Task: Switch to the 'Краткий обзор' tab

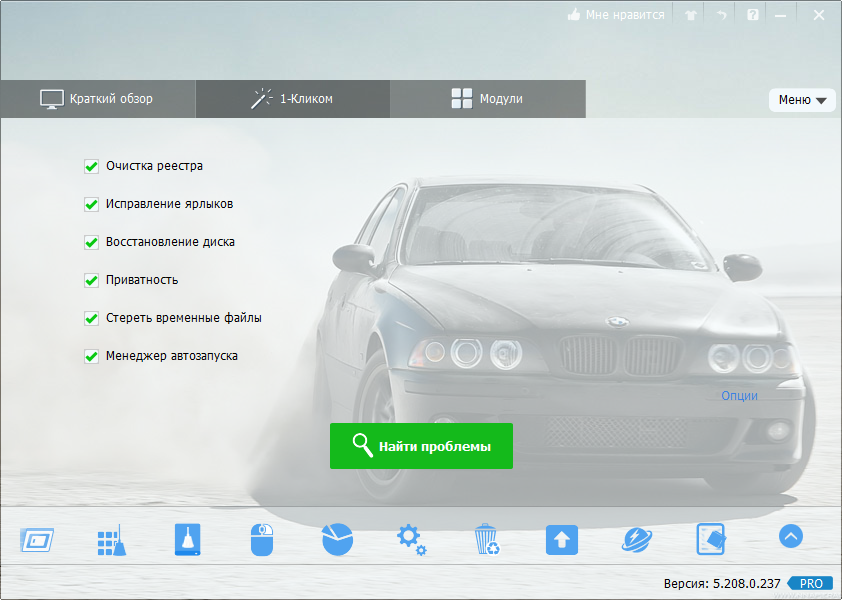Action: click(97, 99)
